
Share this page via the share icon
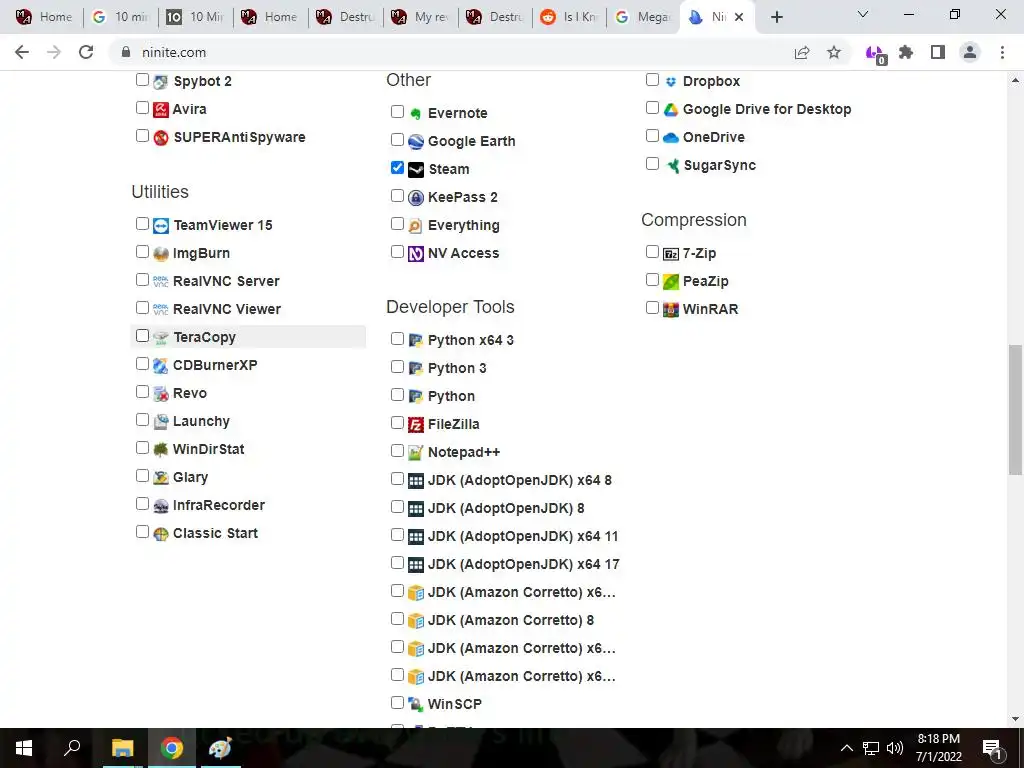point(802,52)
